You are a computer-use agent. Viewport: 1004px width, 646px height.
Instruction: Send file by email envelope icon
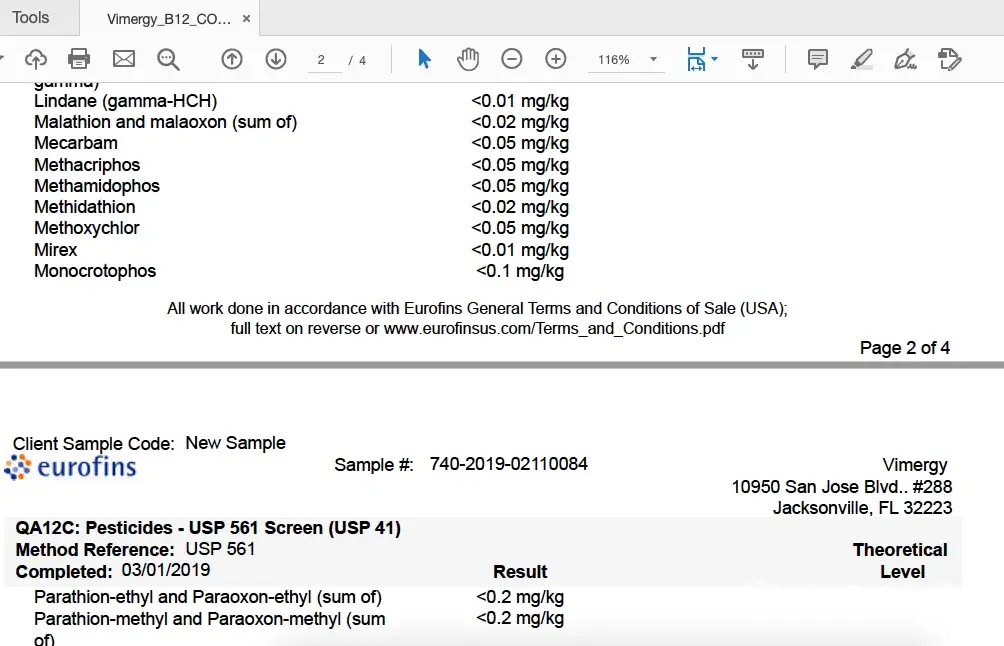[x=124, y=59]
